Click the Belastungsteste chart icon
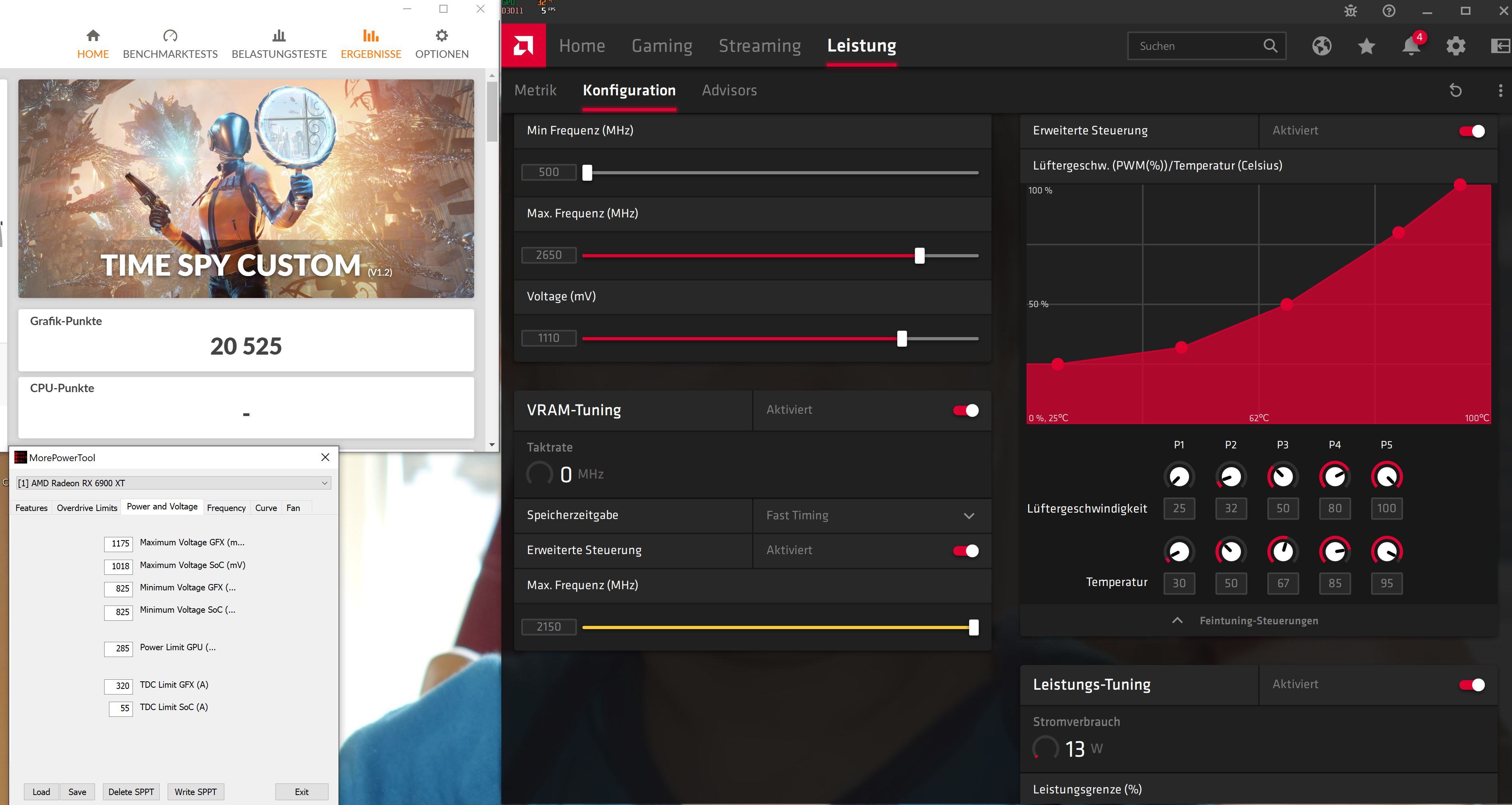Screen dimensions: 1512x805 [279, 36]
